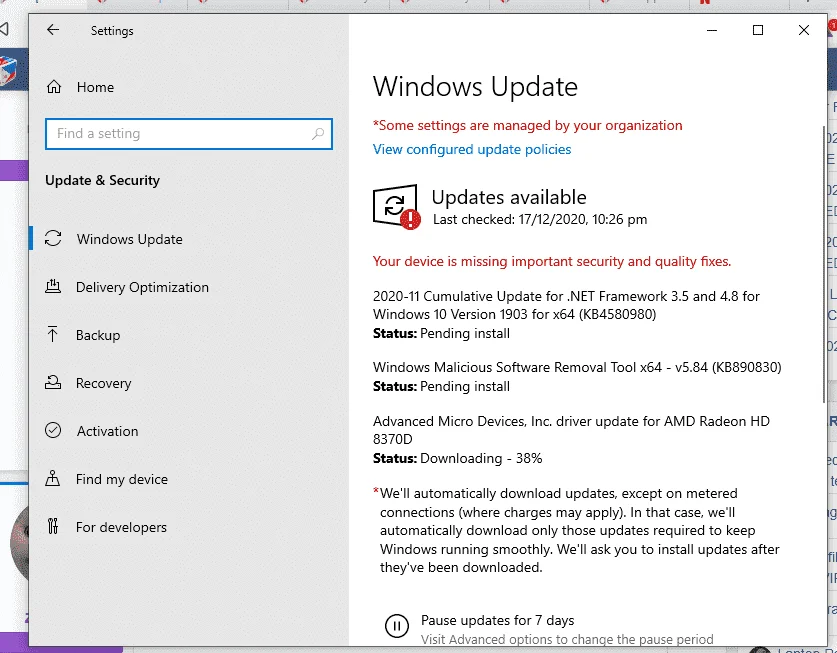The width and height of the screenshot is (837, 653).
Task: Open View configured update policies link
Action: click(x=472, y=150)
